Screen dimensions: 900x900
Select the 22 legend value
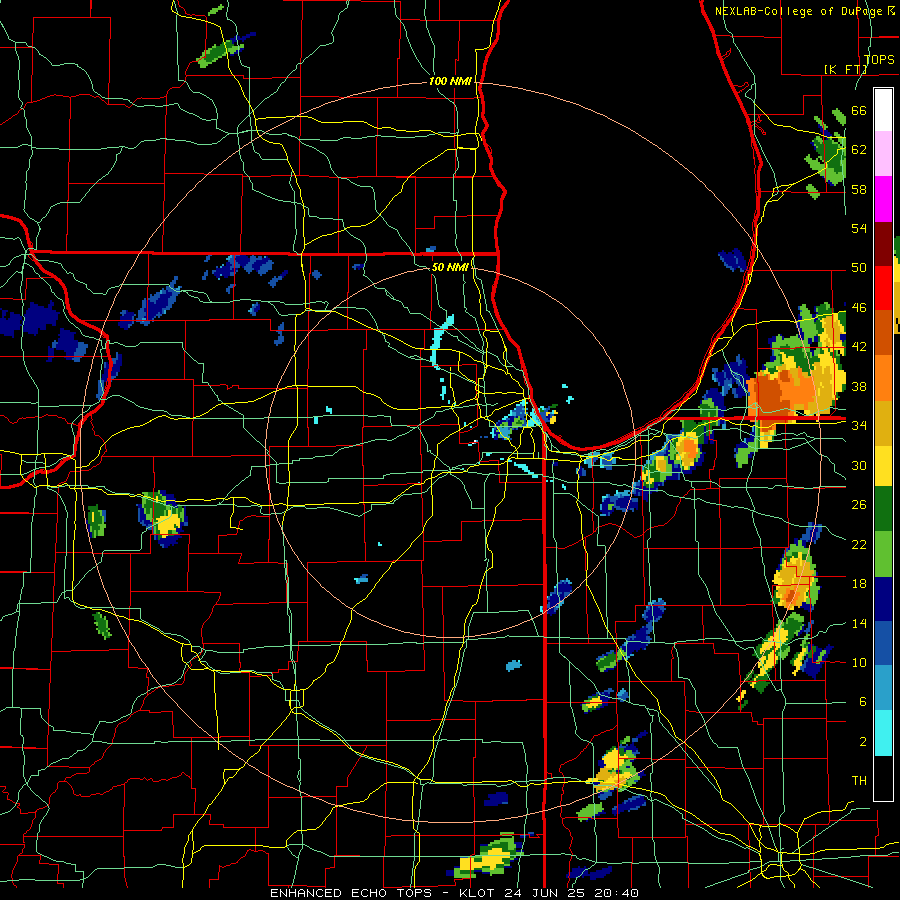pos(859,544)
